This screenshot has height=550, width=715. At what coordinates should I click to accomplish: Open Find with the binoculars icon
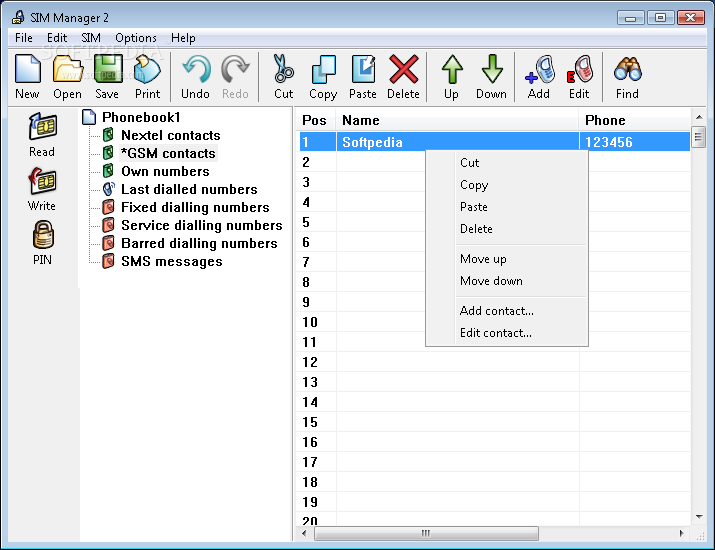click(x=627, y=69)
